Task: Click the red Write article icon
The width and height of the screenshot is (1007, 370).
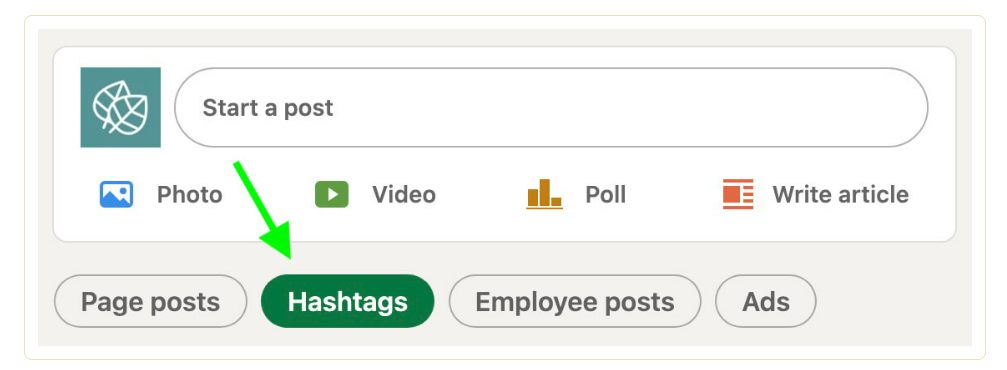Action: (738, 194)
